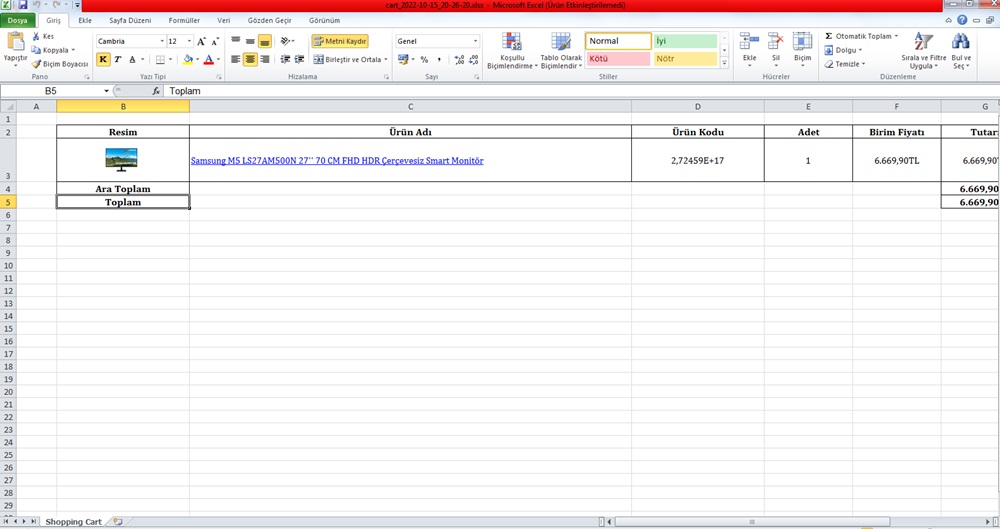Screen dimensions: 1000x529
Task: Expand the Birleştir ve Ortala dropdown arrow
Action: click(x=386, y=59)
